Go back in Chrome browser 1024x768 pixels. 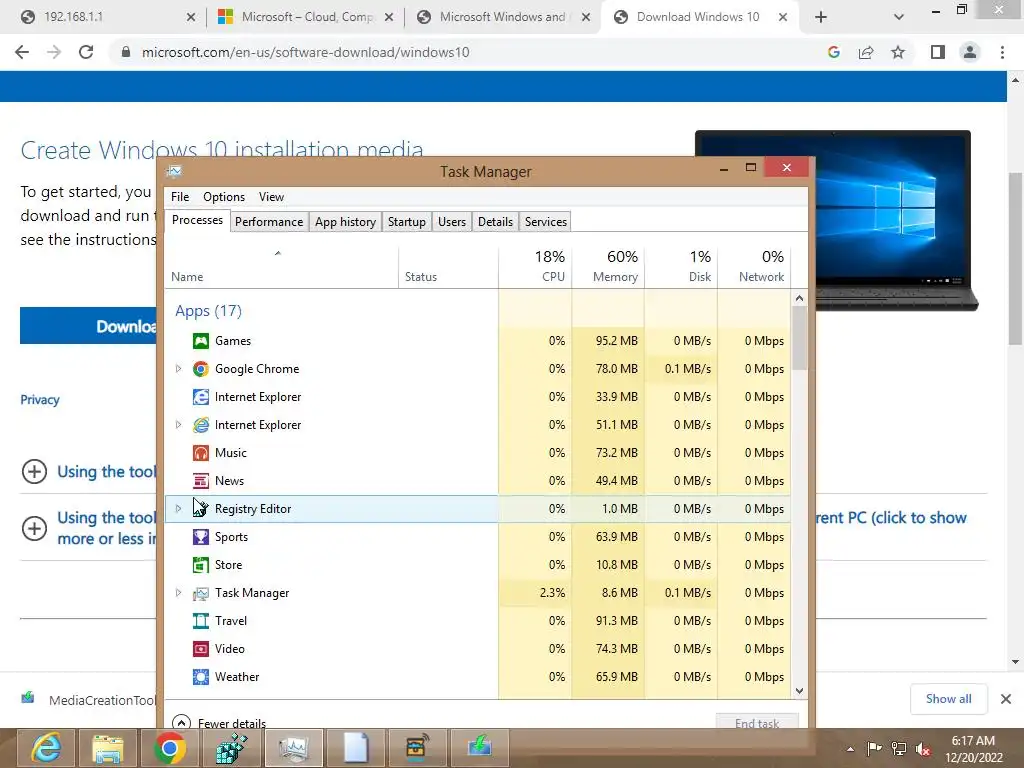pos(22,52)
